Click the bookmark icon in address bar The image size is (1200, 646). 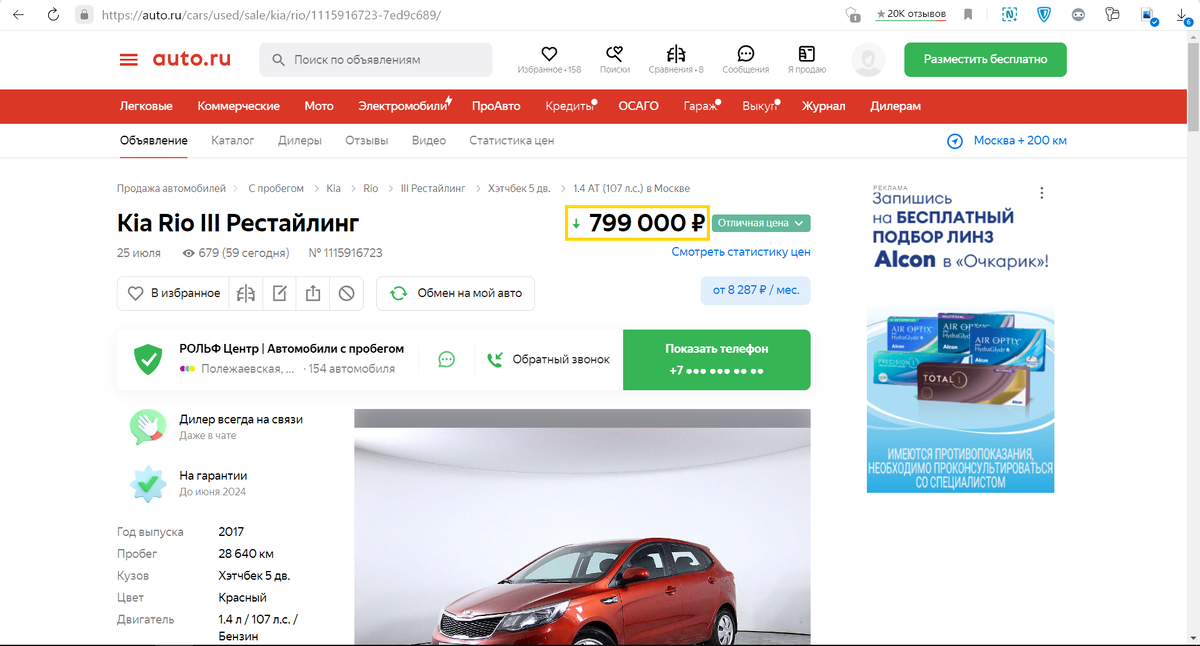[x=968, y=15]
